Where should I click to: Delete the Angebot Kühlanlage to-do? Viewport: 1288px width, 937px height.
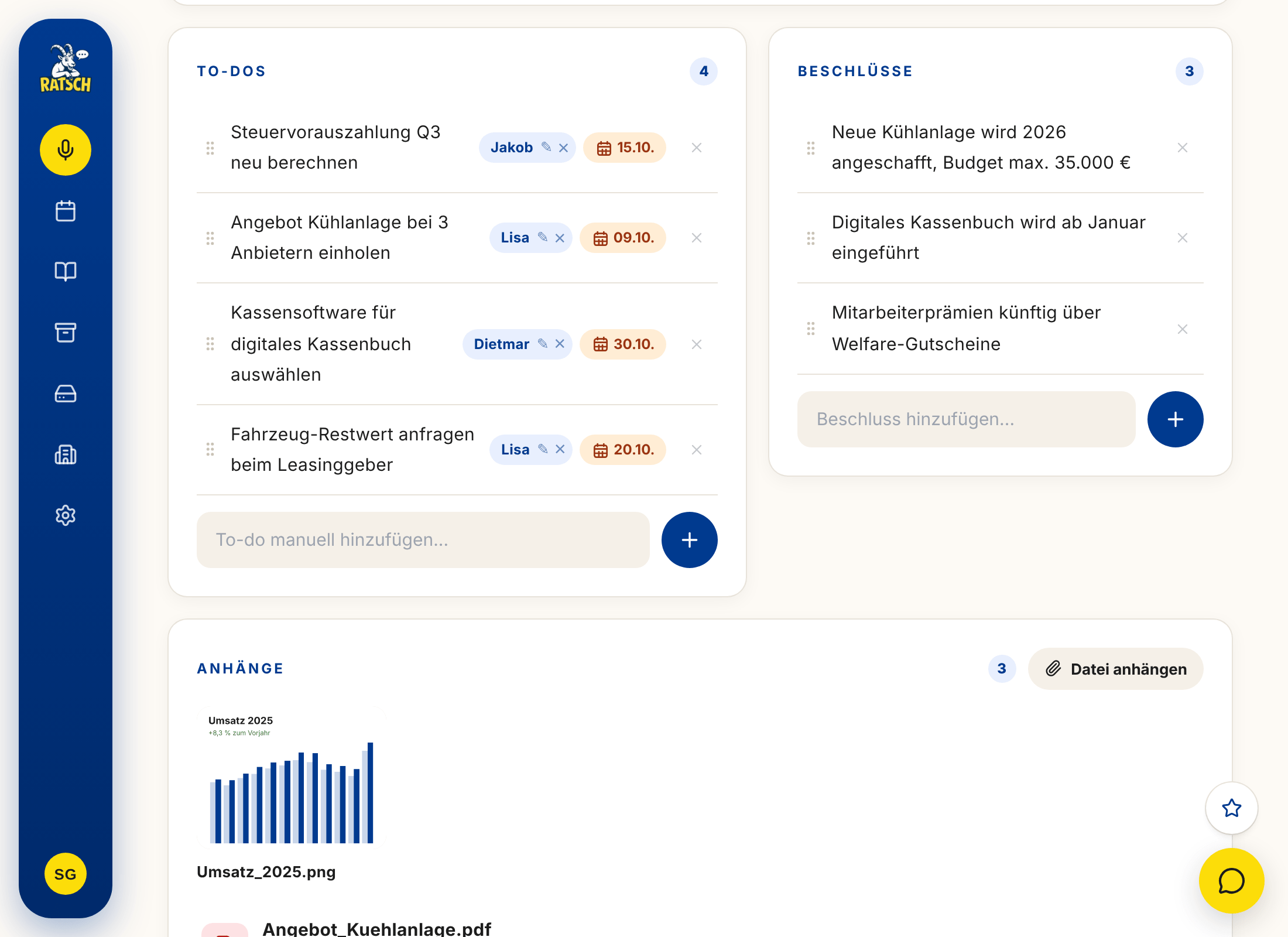[x=697, y=238]
